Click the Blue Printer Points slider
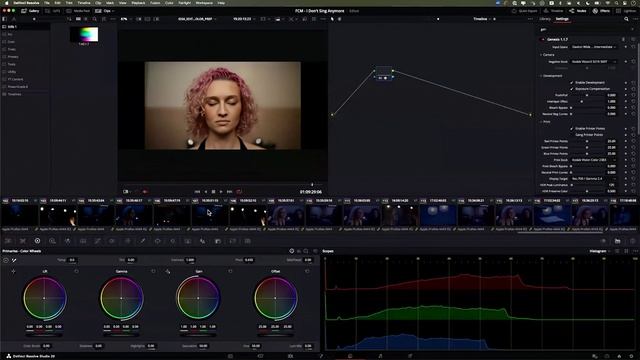 coord(587,154)
